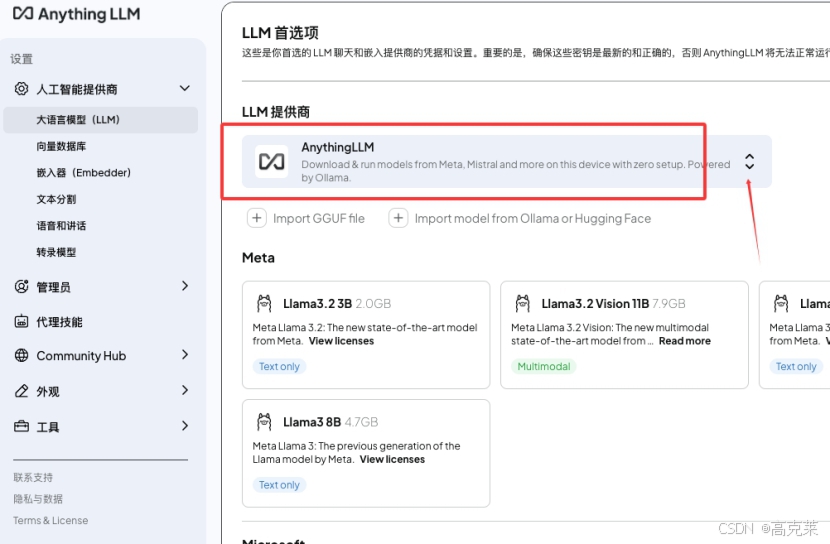
Task: Open the 嵌入器 (Embedder) settings page
Action: pyautogui.click(x=84, y=173)
